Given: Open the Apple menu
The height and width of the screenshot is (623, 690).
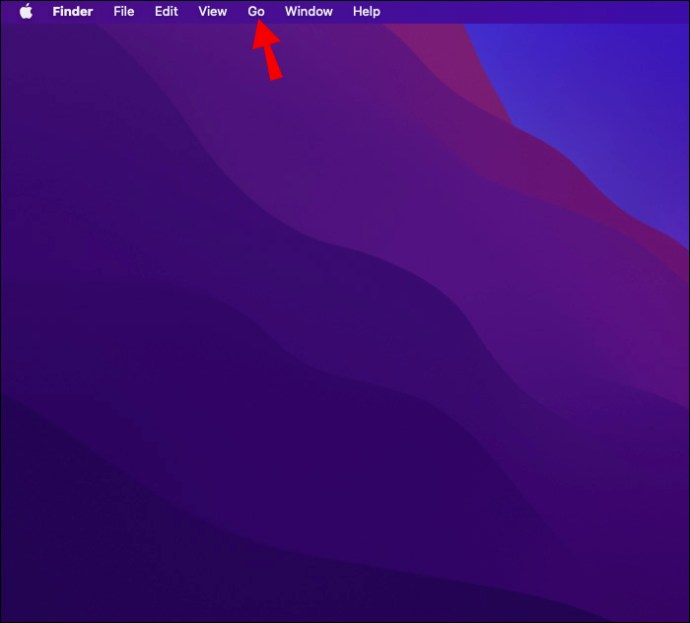Looking at the screenshot, I should click(26, 11).
